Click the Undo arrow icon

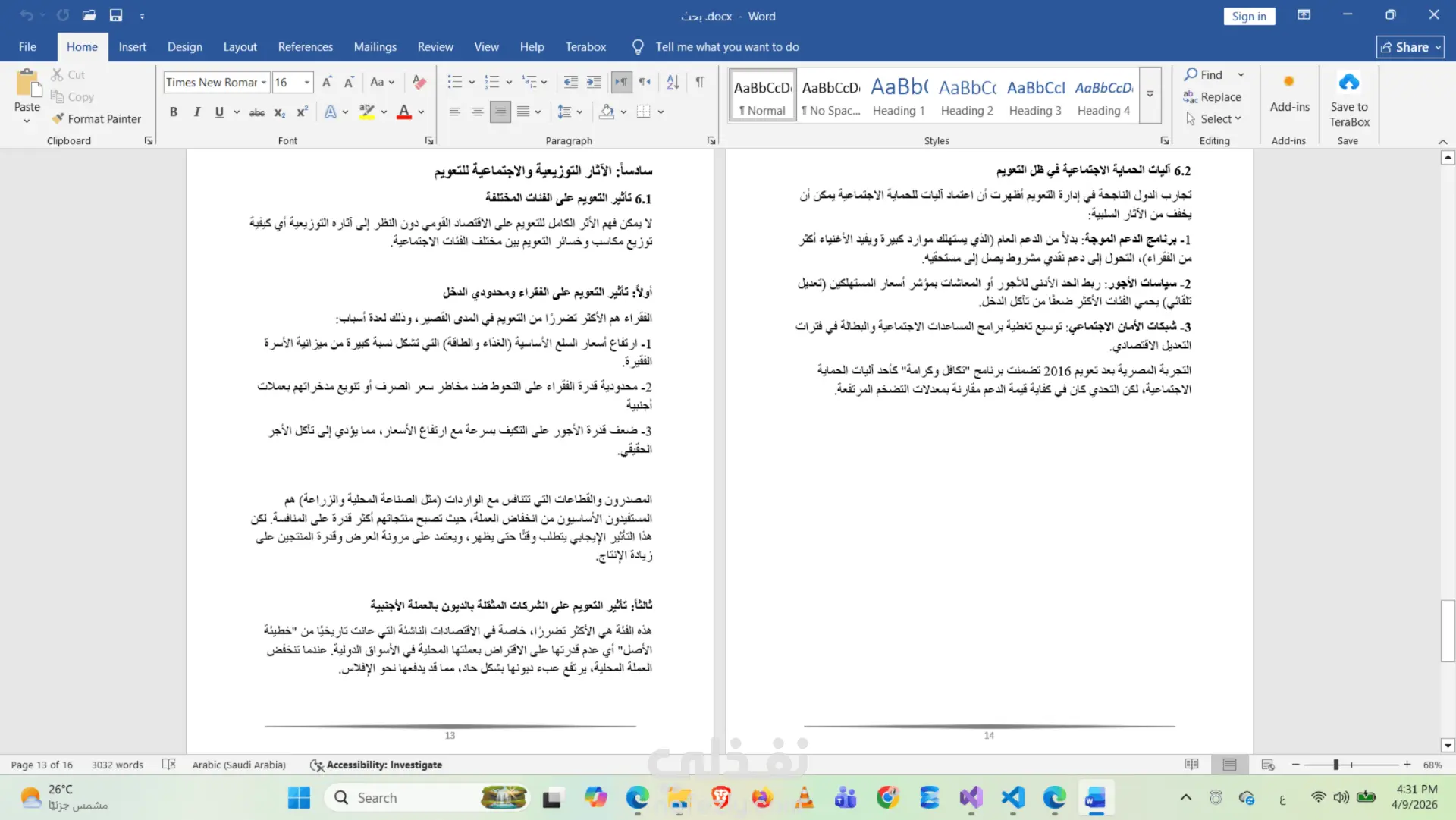coord(27,15)
